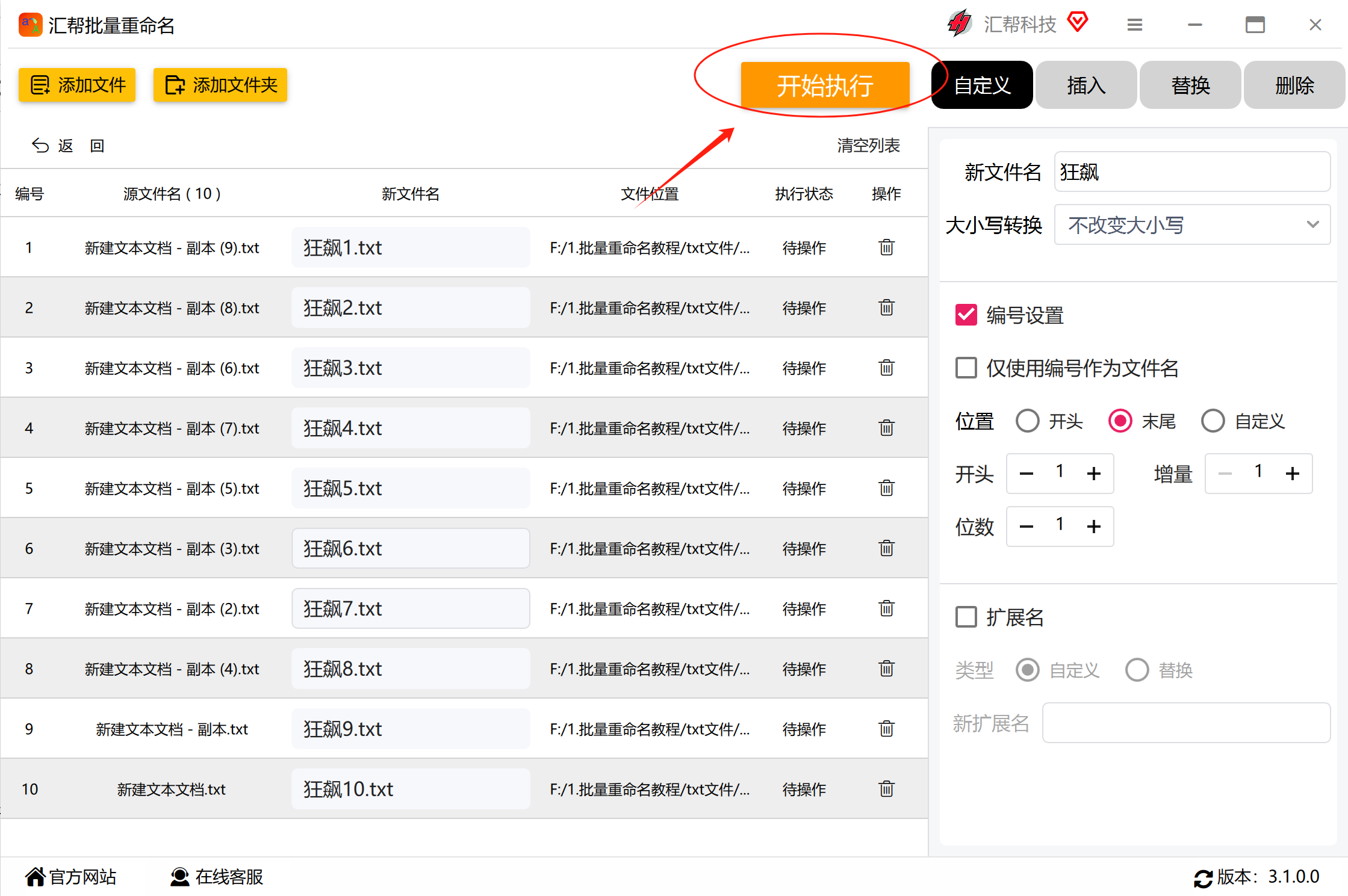Delete row 1 with trash icon

tap(886, 247)
